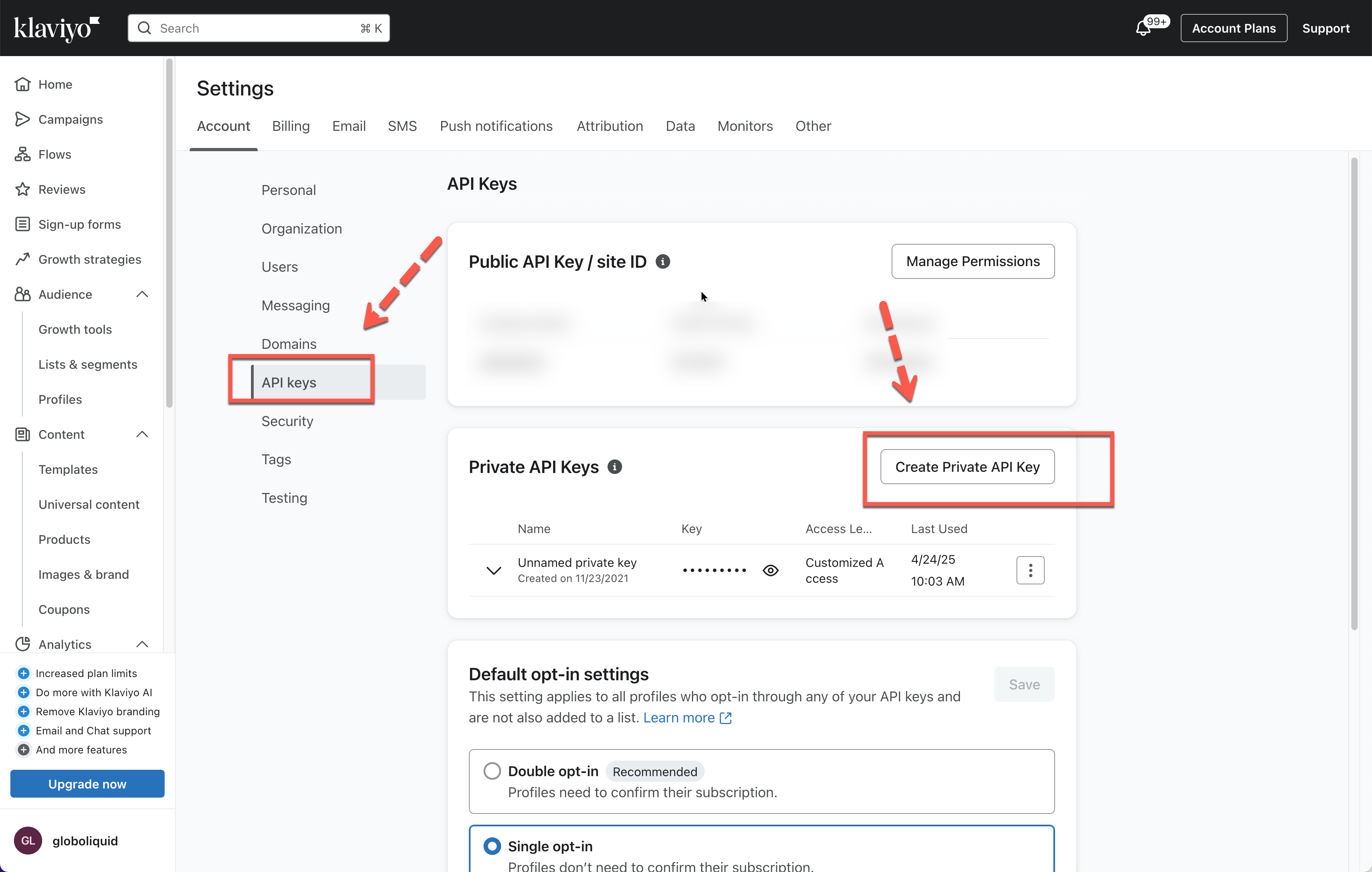Focus the Search input field
The image size is (1372, 872).
click(x=257, y=28)
